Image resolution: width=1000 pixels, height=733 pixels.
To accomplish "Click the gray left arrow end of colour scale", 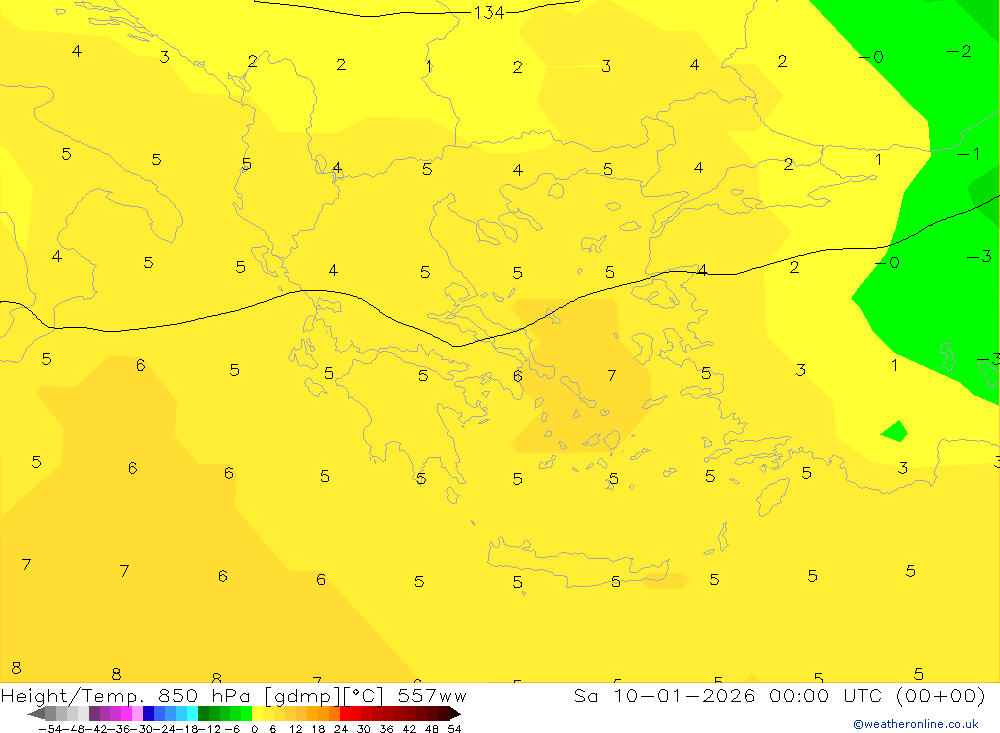I will pyautogui.click(x=36, y=713).
